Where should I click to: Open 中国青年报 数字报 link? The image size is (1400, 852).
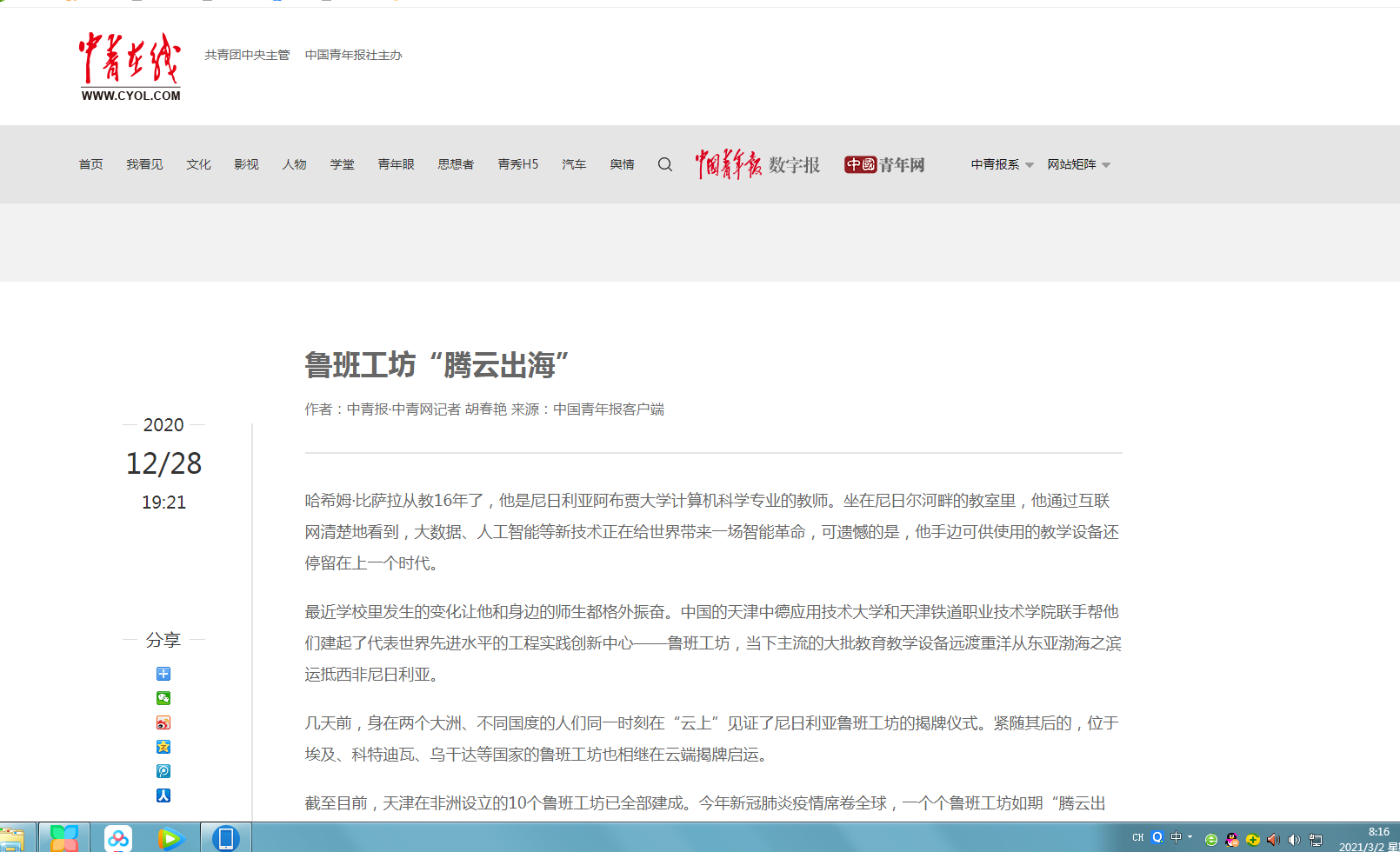pyautogui.click(x=757, y=164)
